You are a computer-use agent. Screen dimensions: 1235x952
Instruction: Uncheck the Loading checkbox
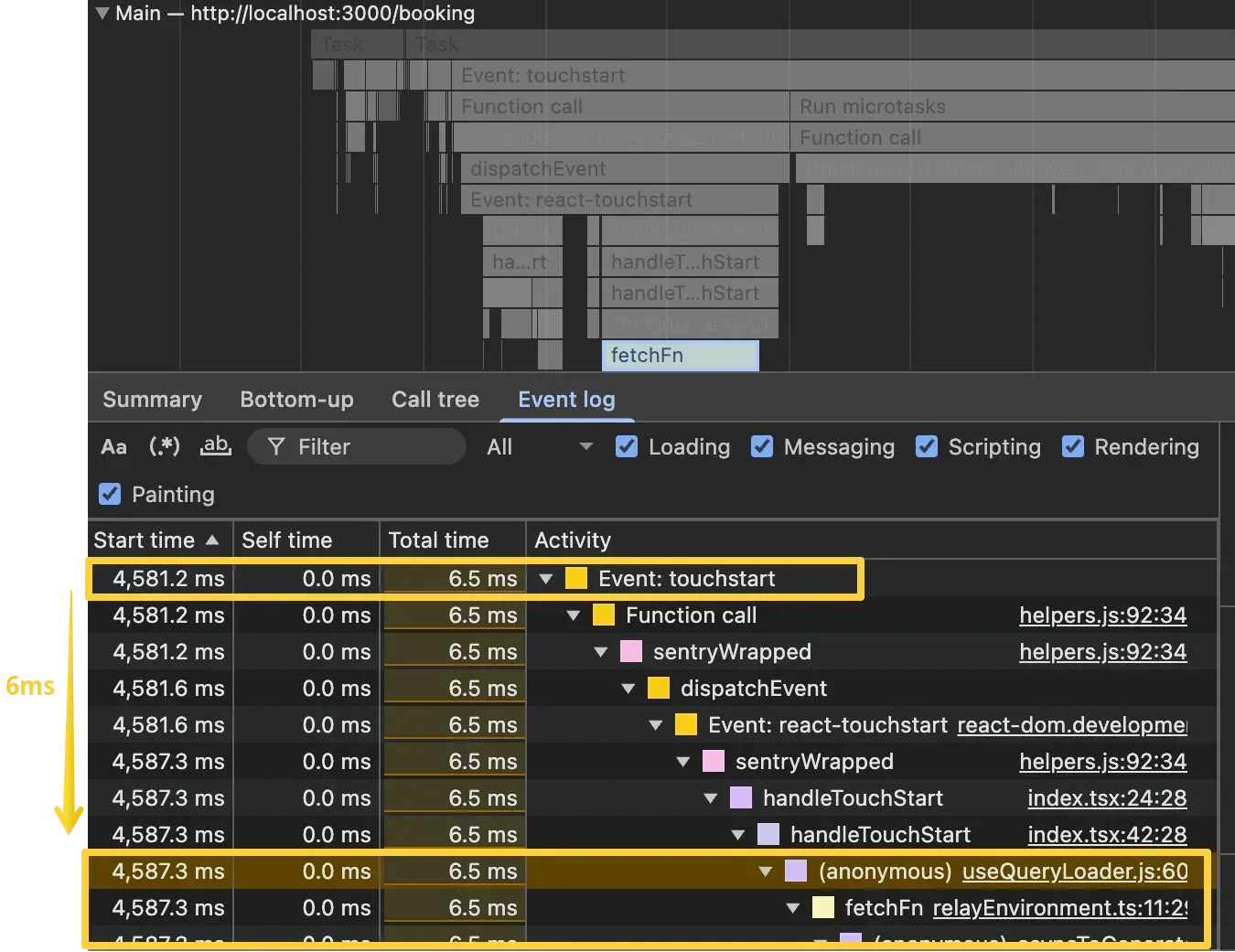pos(627,447)
